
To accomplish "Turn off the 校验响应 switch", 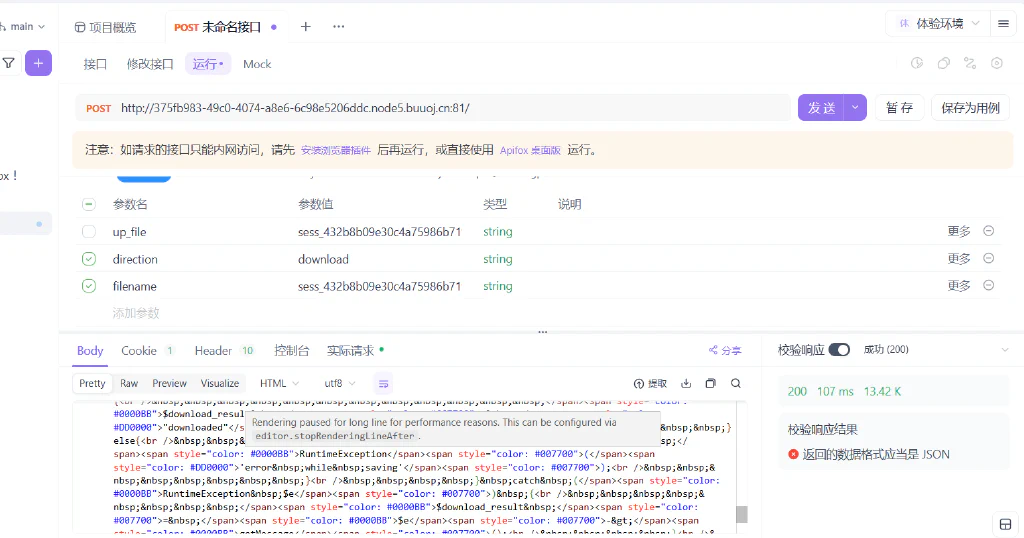I will (839, 350).
